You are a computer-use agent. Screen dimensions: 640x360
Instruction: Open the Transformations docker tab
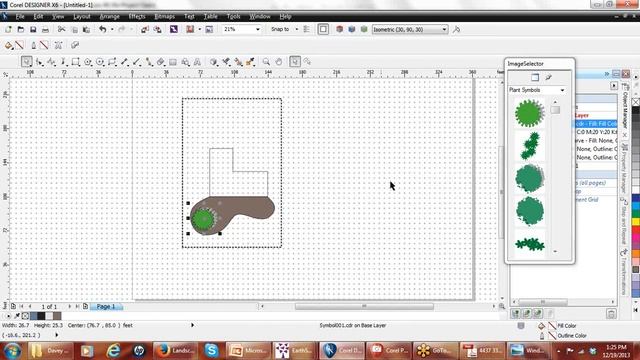point(625,273)
